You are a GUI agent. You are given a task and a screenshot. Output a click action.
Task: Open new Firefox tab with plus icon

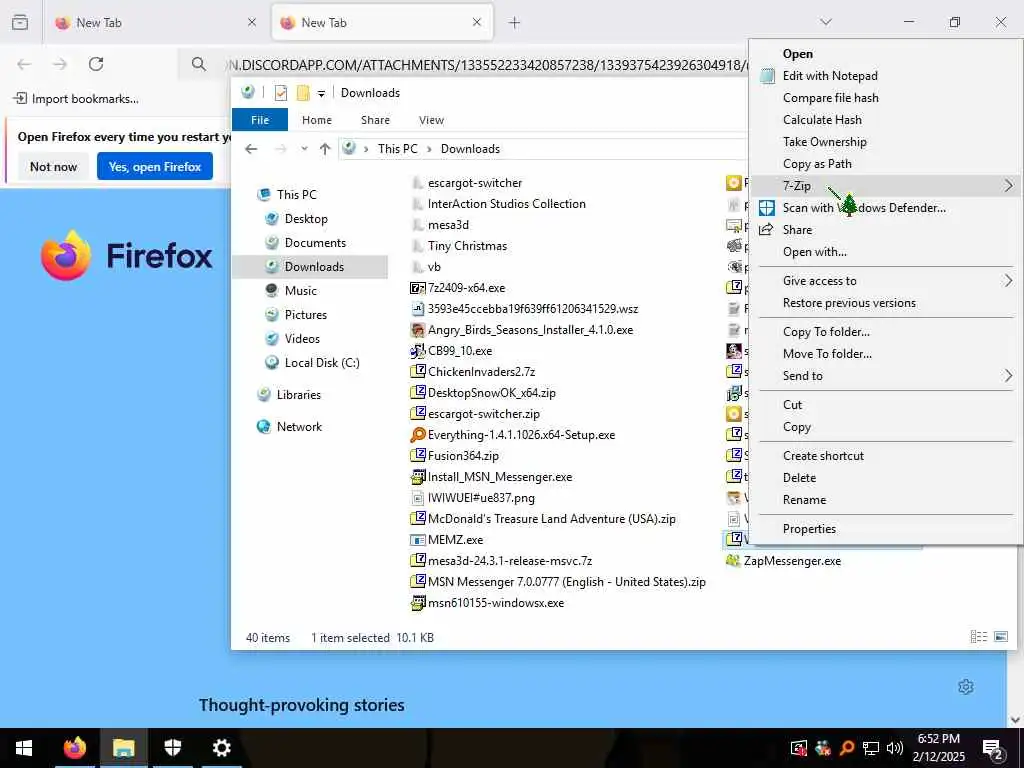pyautogui.click(x=515, y=23)
